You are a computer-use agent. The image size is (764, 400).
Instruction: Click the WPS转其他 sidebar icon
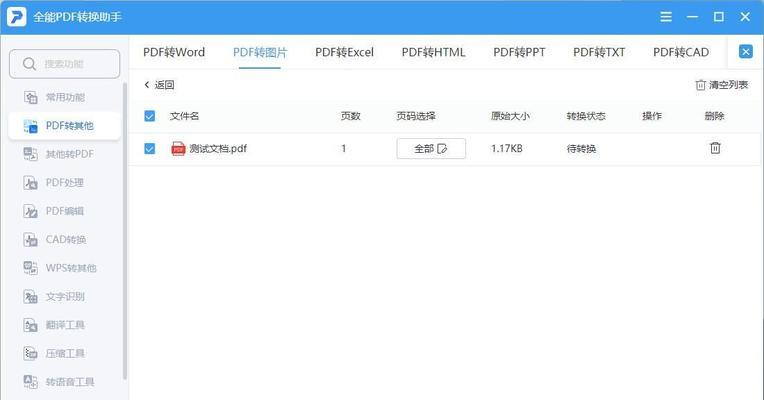click(x=30, y=268)
